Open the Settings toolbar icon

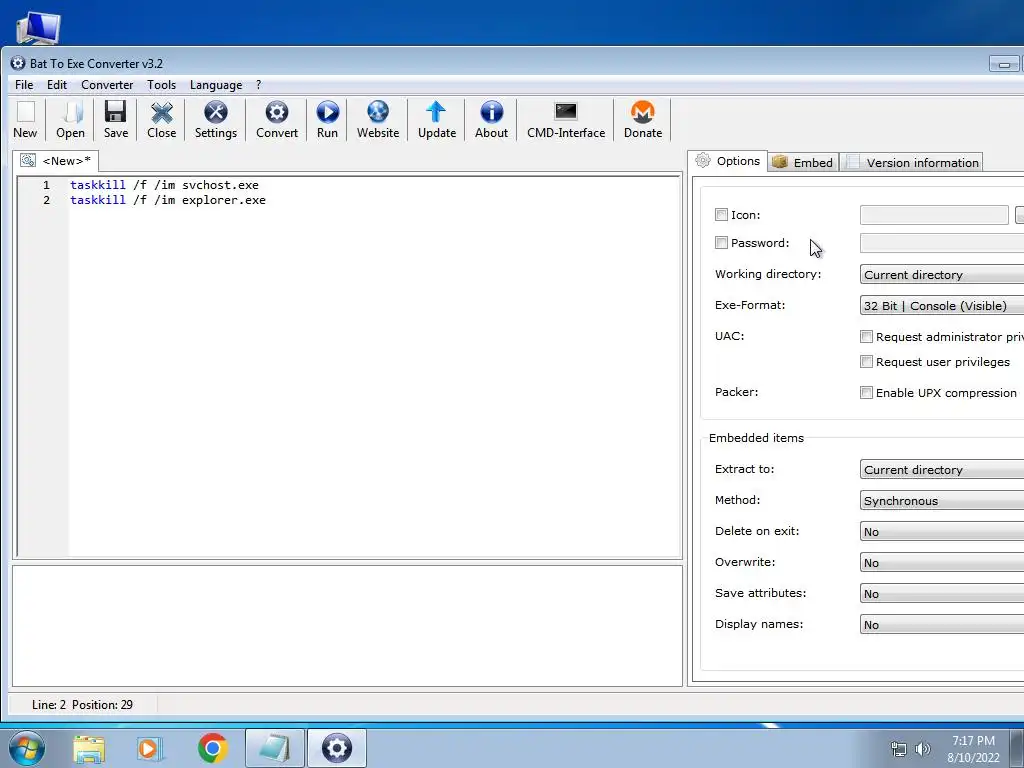[x=216, y=119]
